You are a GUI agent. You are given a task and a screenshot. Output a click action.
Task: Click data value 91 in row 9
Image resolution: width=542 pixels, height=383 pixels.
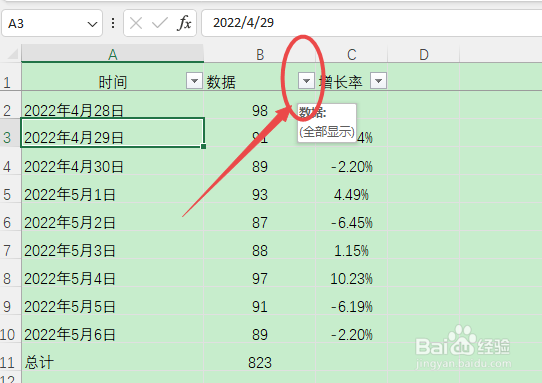click(260, 307)
